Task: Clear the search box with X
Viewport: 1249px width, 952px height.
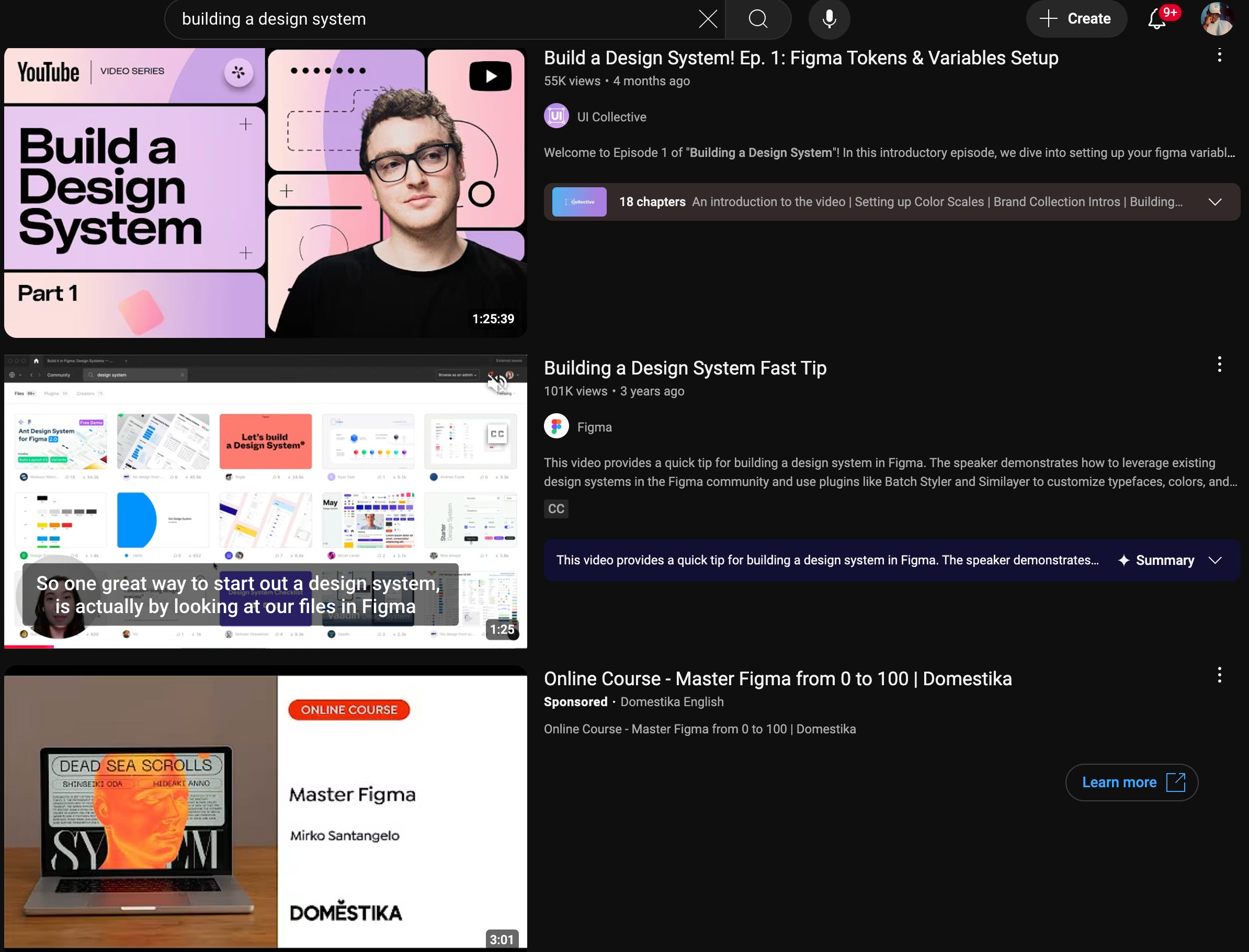Action: pyautogui.click(x=707, y=19)
